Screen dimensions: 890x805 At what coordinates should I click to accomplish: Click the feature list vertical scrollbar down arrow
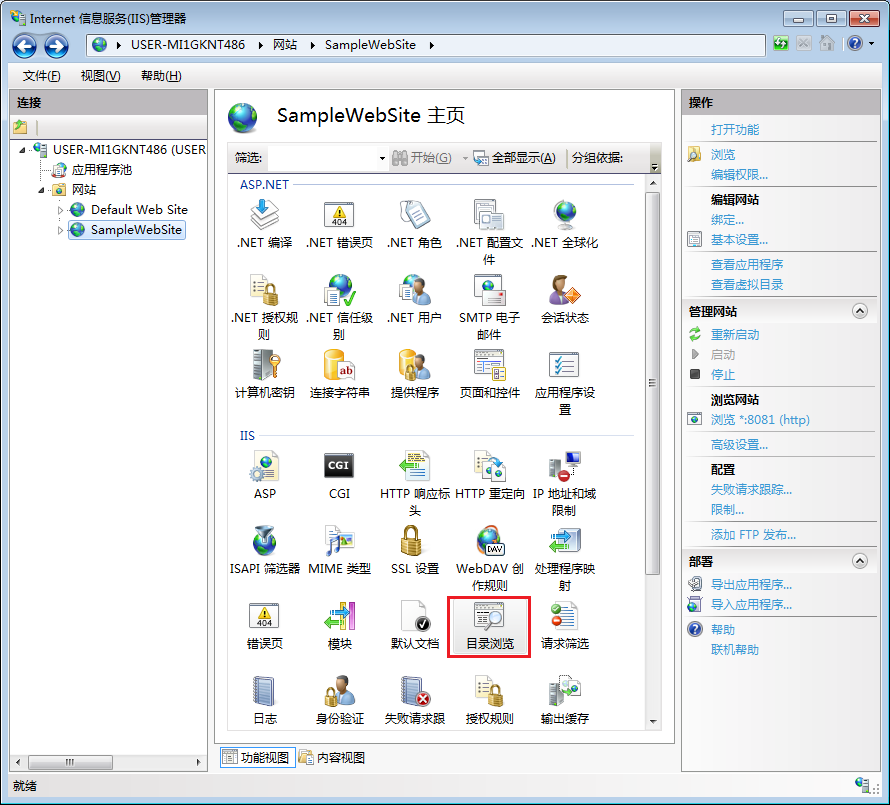point(653,722)
